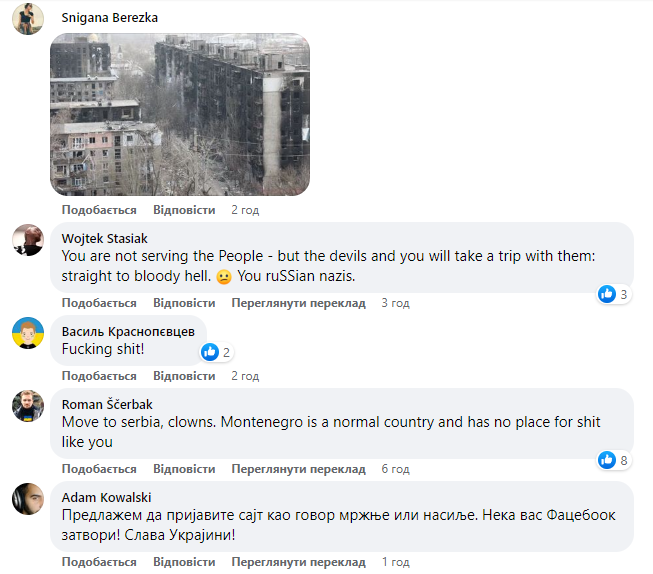The height and width of the screenshot is (574, 653).
Task: Reply to Василь Краснопєвцев's comment
Action: [184, 376]
